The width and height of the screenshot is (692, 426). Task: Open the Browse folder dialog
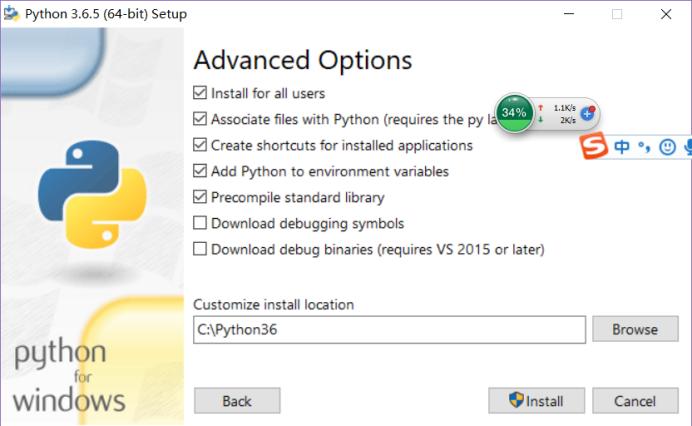click(x=635, y=329)
